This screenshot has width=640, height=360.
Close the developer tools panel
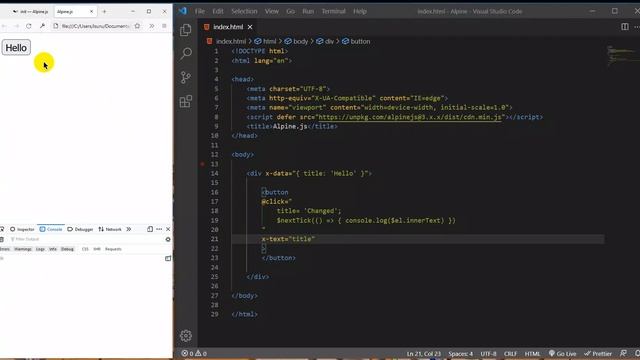[168, 229]
